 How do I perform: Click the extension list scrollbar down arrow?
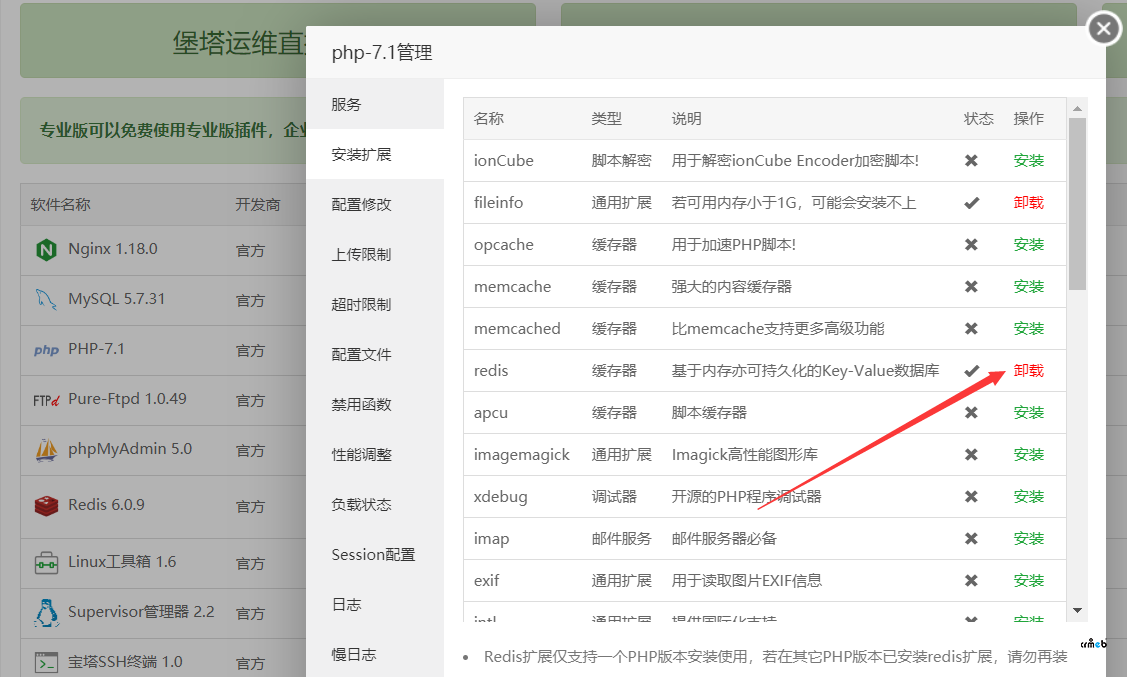pyautogui.click(x=1077, y=611)
